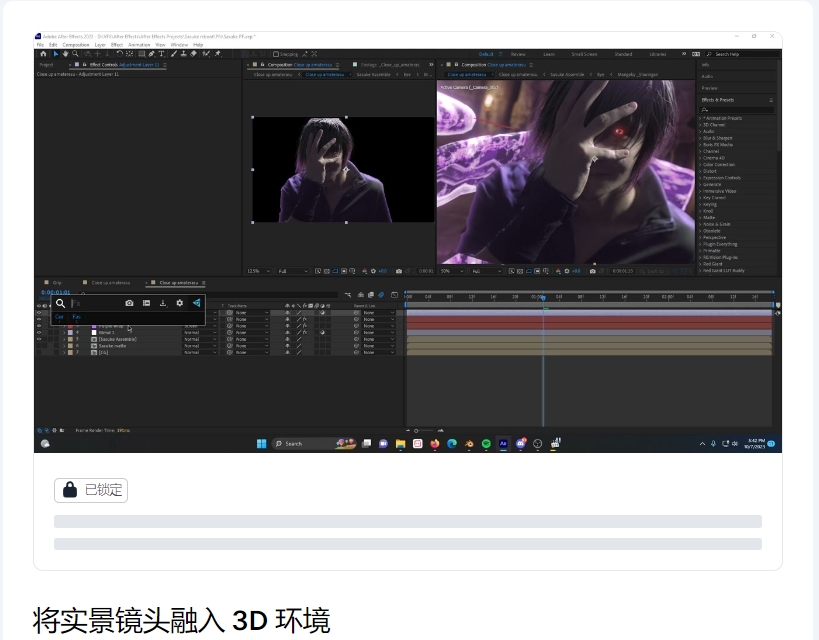Toggle the Snapping checkbox
The image size is (819, 640).
[276, 54]
